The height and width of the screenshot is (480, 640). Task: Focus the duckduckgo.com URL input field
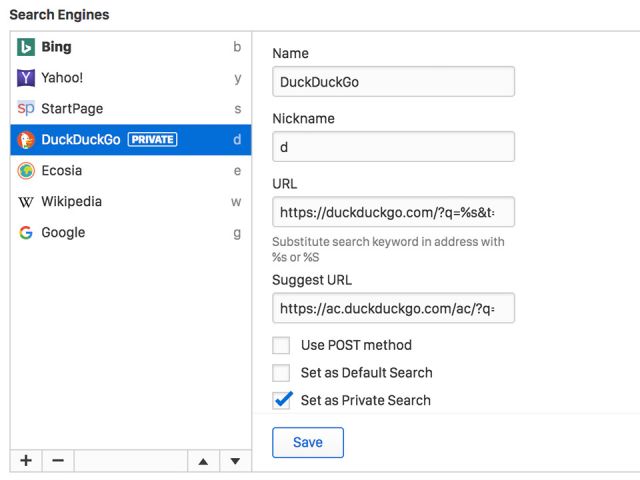click(x=393, y=212)
